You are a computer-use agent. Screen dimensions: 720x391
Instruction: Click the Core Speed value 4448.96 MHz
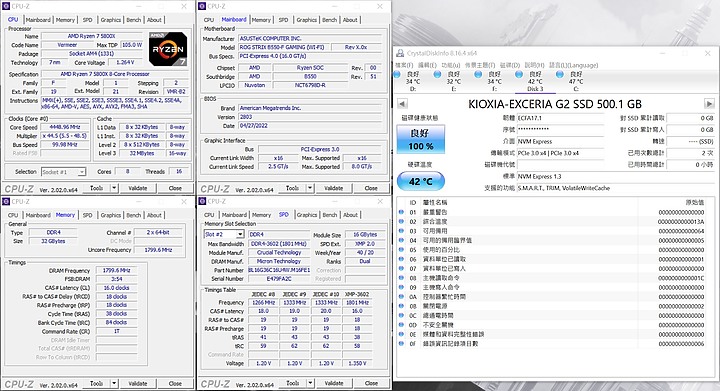click(x=65, y=127)
